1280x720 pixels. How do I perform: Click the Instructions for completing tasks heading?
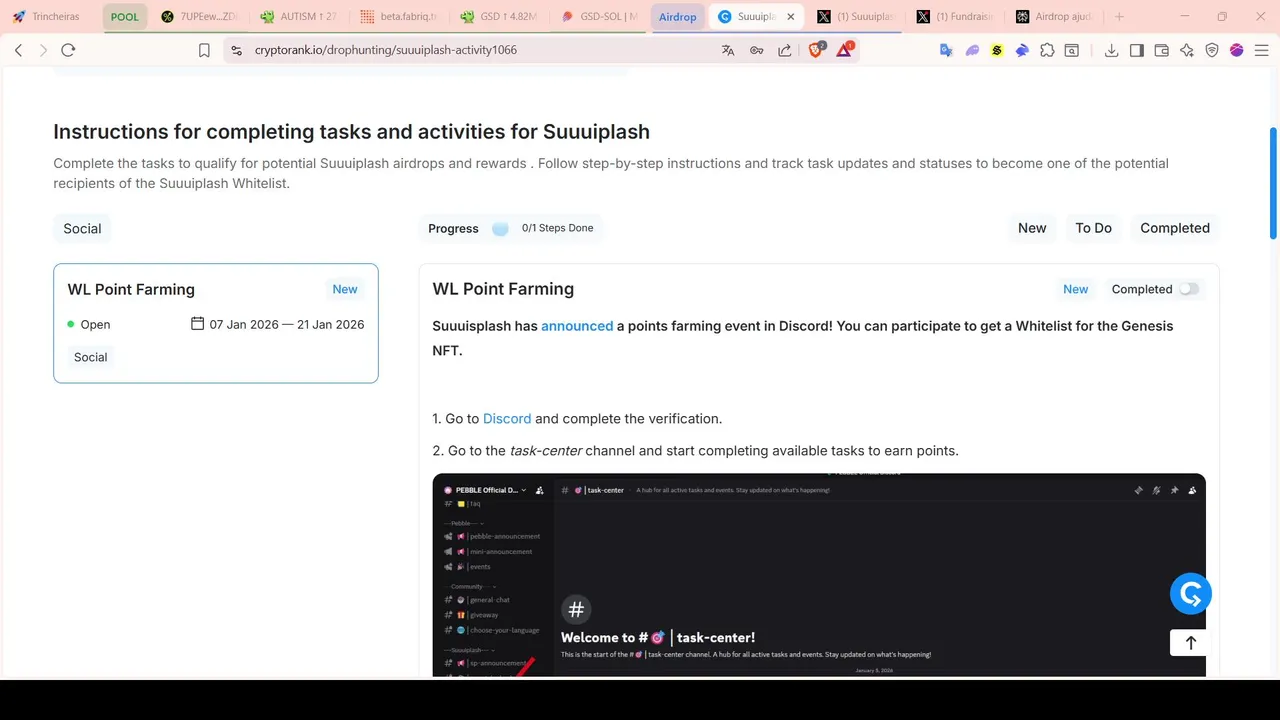point(351,132)
